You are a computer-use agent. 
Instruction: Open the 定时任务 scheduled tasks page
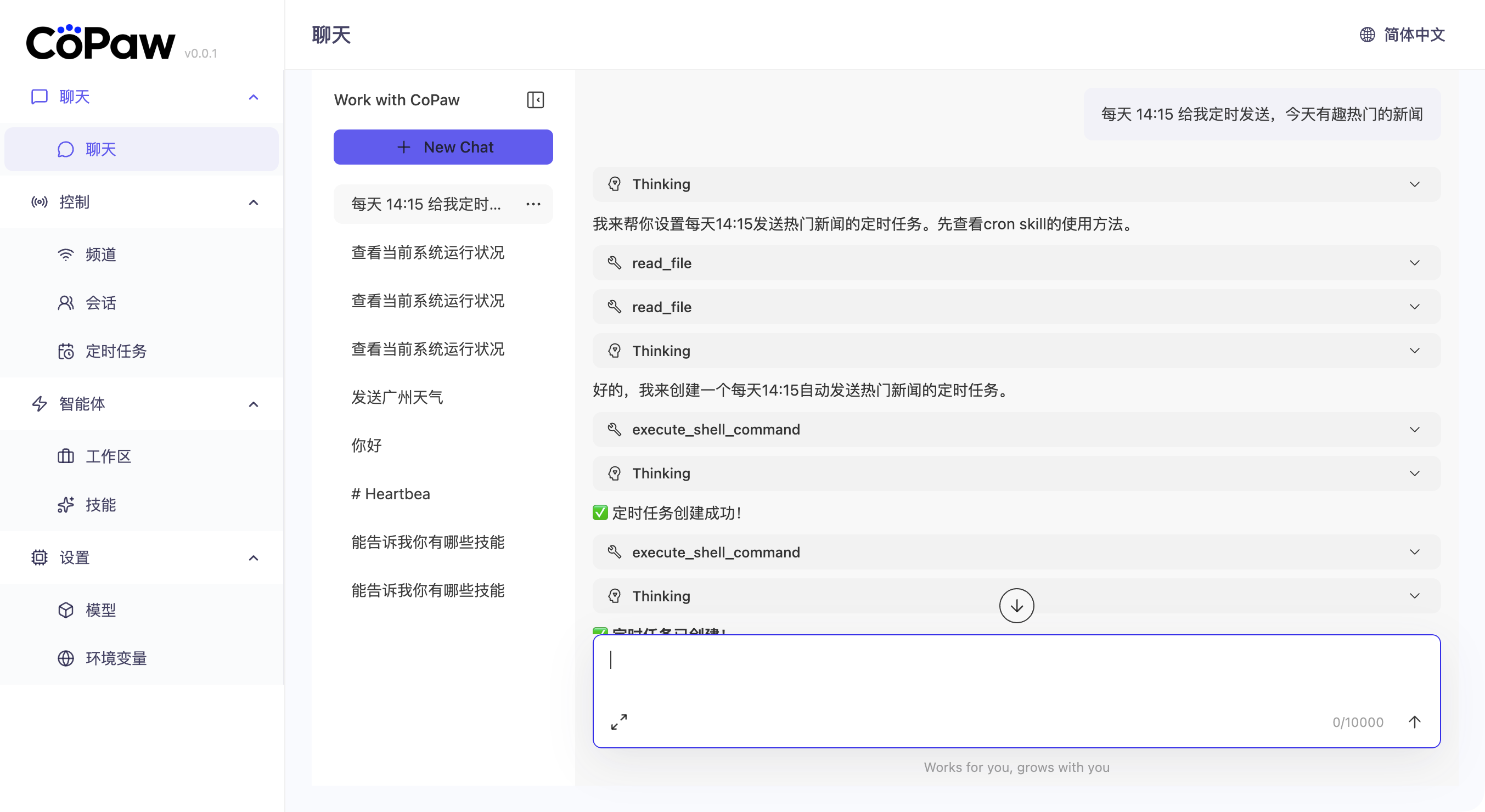(x=115, y=351)
